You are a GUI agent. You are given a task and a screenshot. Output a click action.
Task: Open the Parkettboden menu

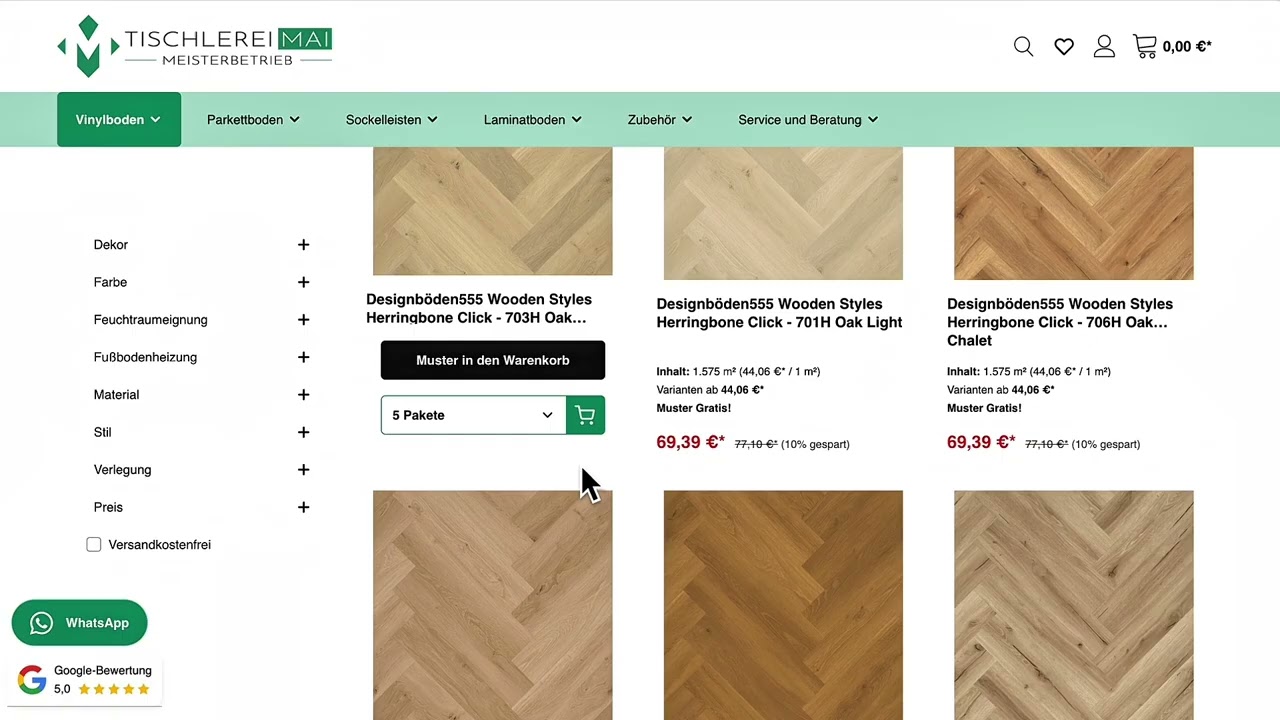click(253, 120)
